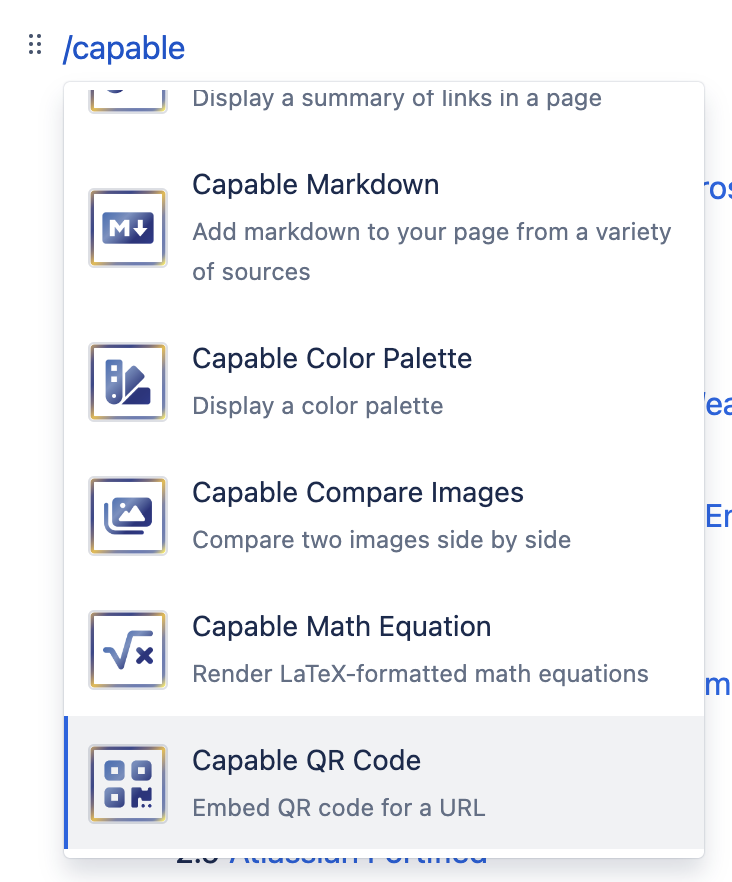Insert the Capable Compare Images macro

357,493
